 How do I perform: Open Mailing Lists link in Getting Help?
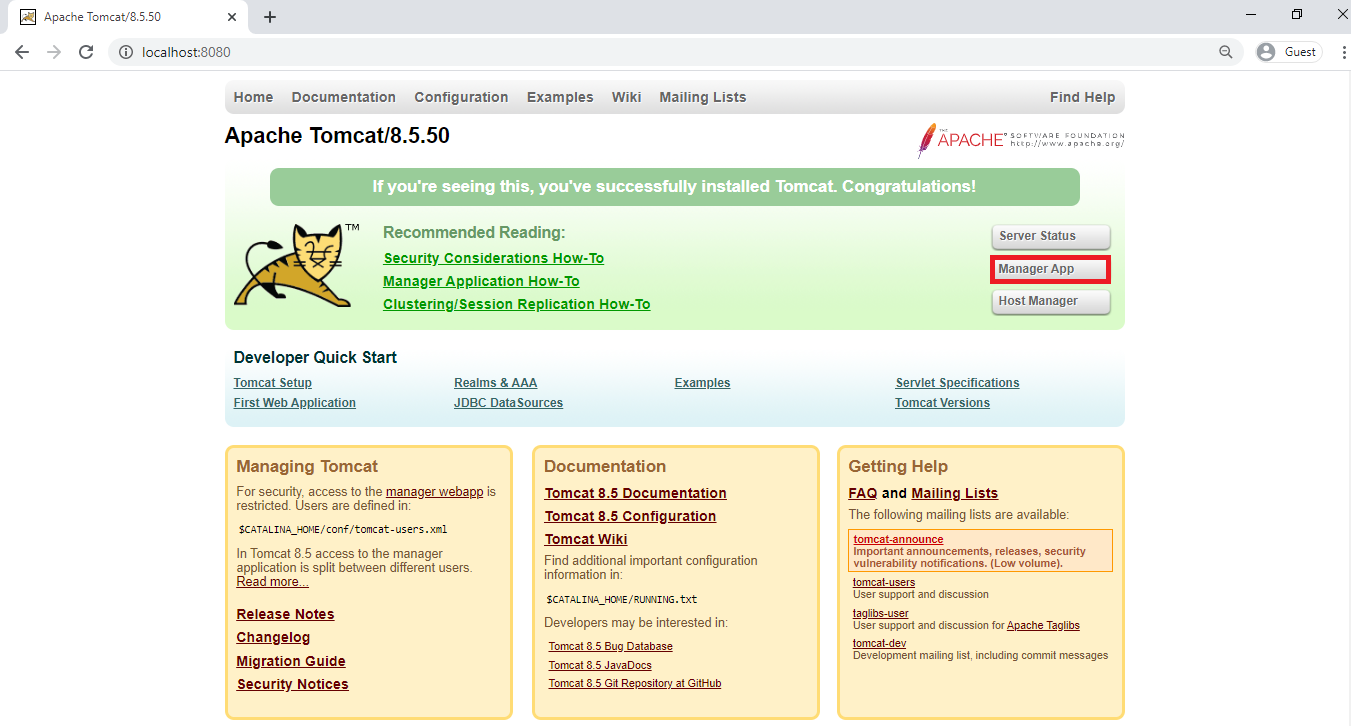(x=954, y=493)
